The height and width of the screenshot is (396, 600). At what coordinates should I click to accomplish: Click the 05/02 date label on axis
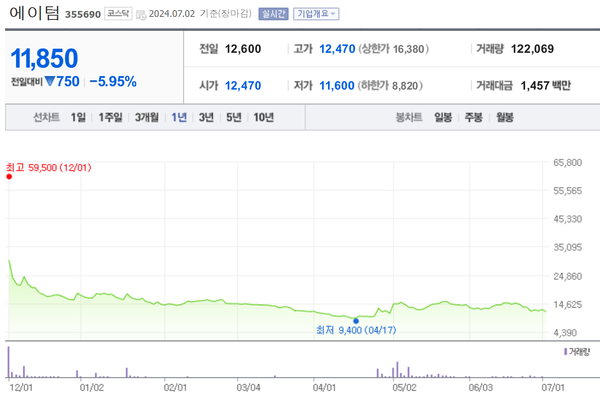coord(404,388)
